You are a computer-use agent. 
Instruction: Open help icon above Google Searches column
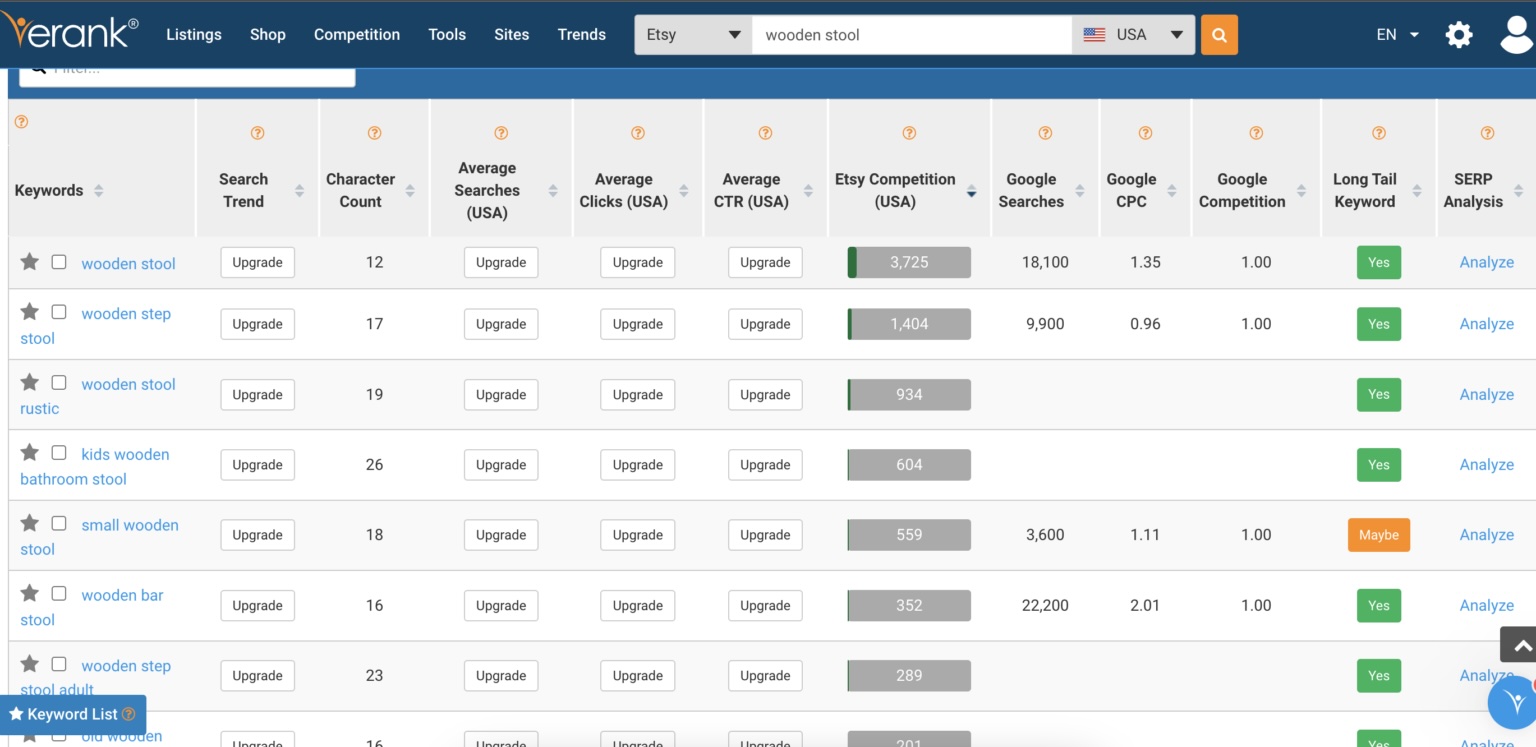click(1045, 133)
